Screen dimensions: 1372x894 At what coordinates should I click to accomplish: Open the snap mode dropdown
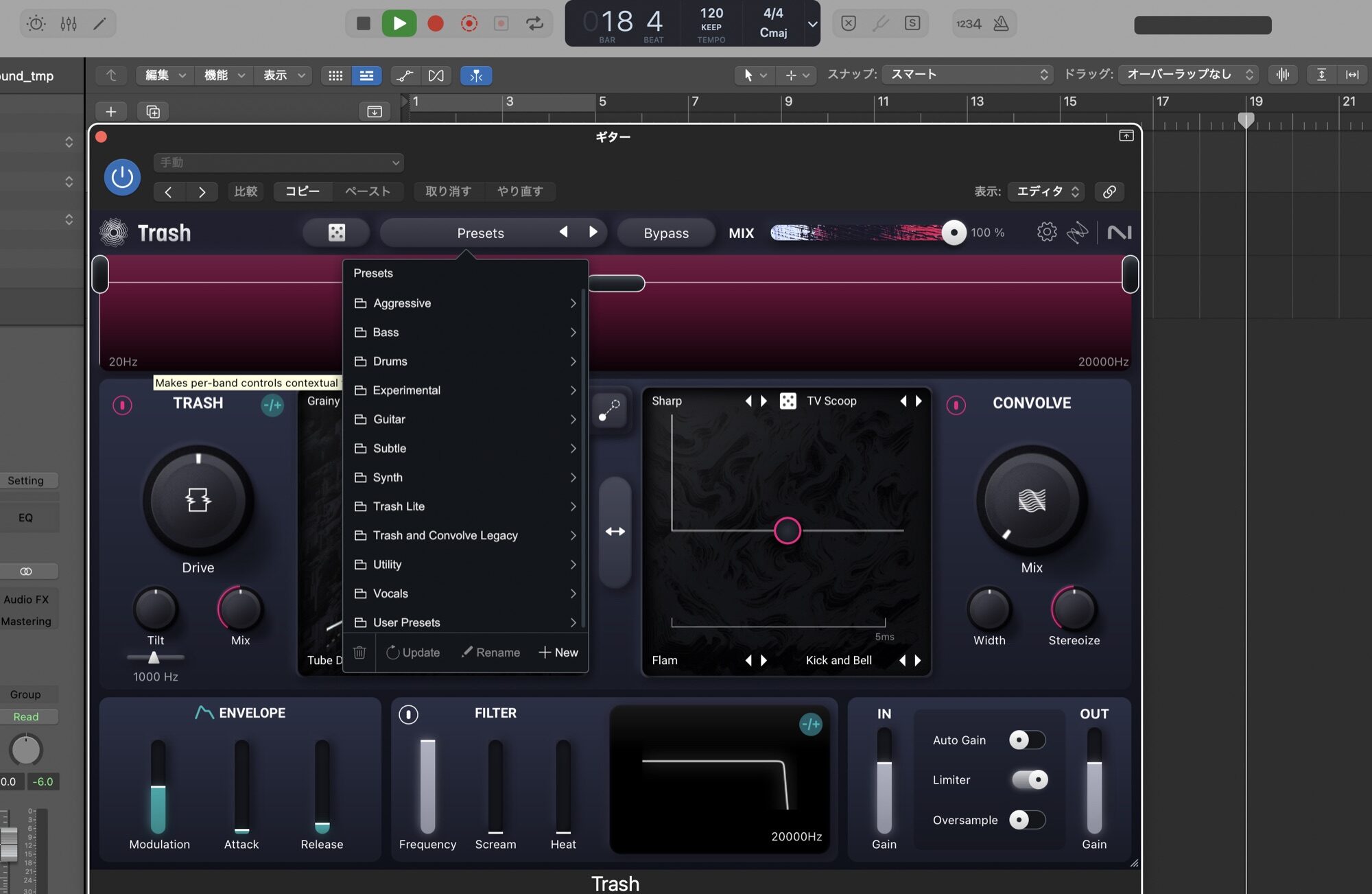pyautogui.click(x=968, y=74)
